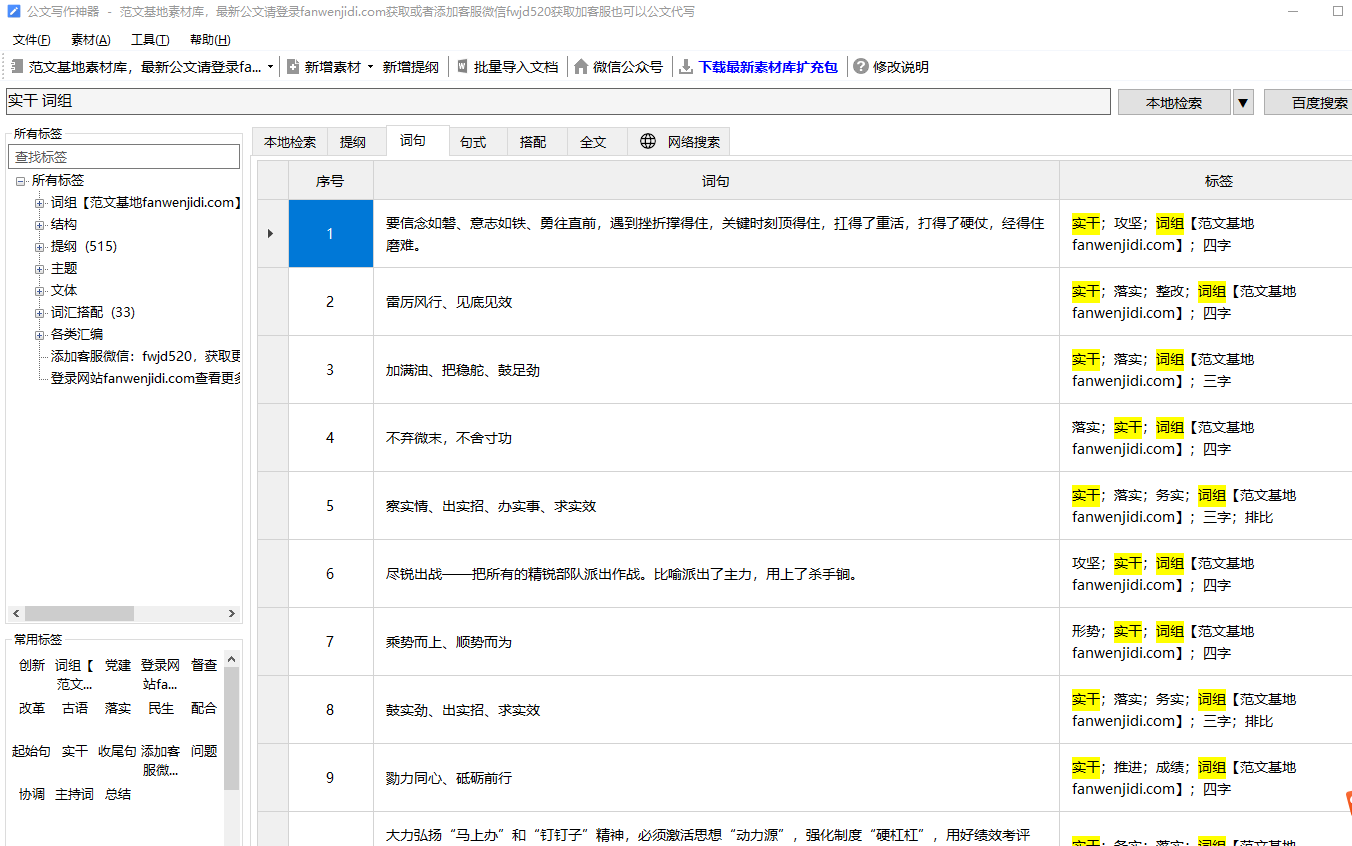Select the 添加客服微信 tree item

point(145,357)
